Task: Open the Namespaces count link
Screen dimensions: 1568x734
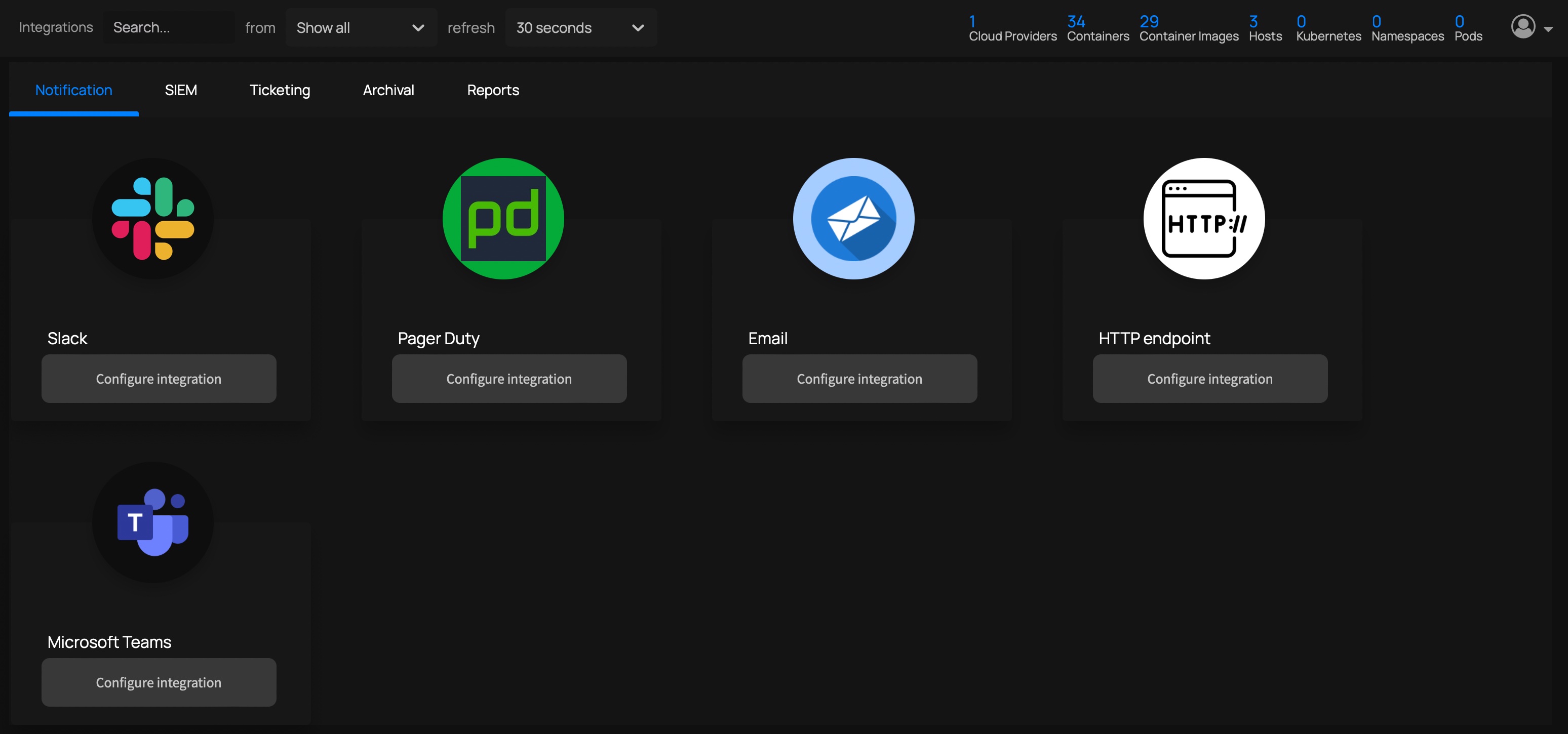Action: click(x=1408, y=29)
